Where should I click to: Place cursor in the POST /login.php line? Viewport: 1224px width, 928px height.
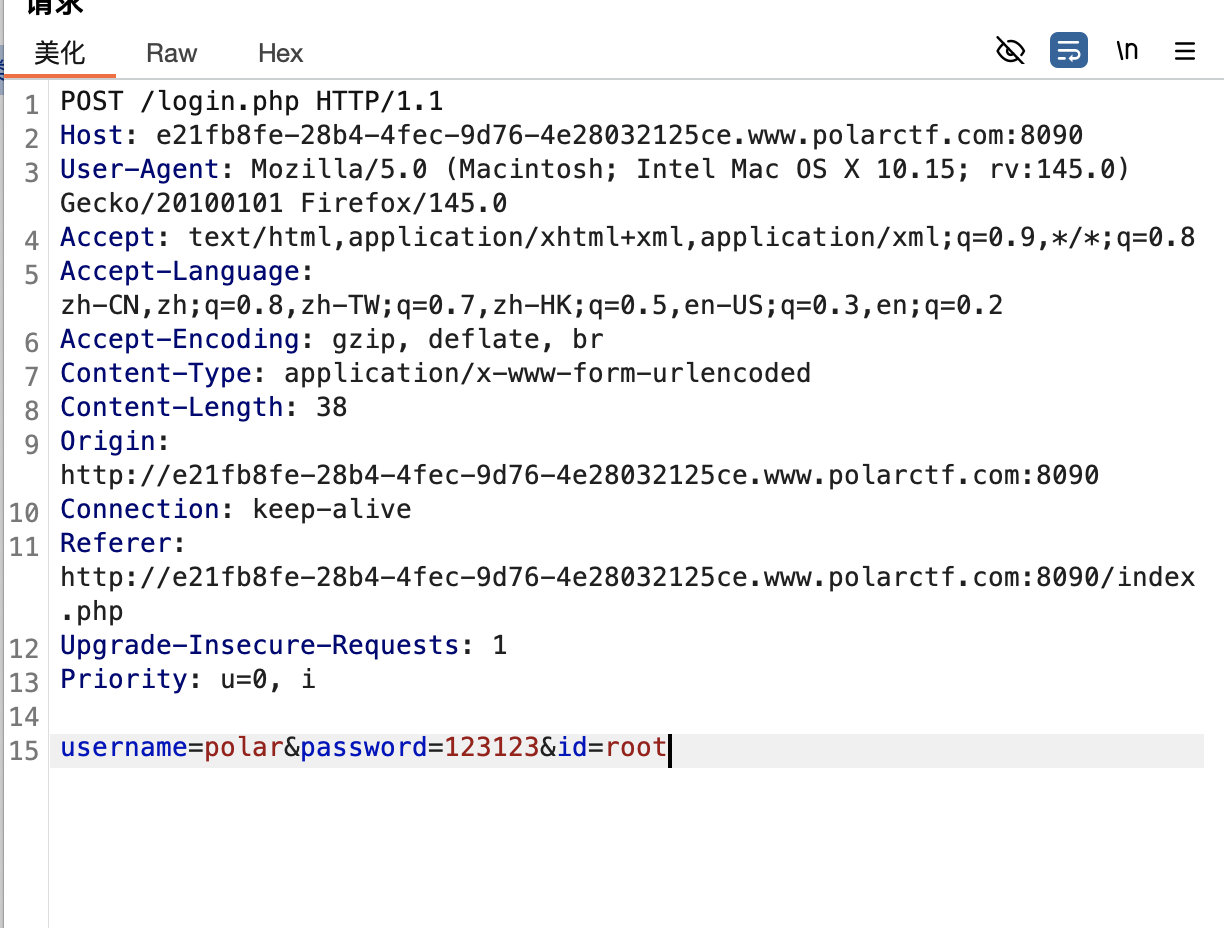pyautogui.click(x=252, y=102)
